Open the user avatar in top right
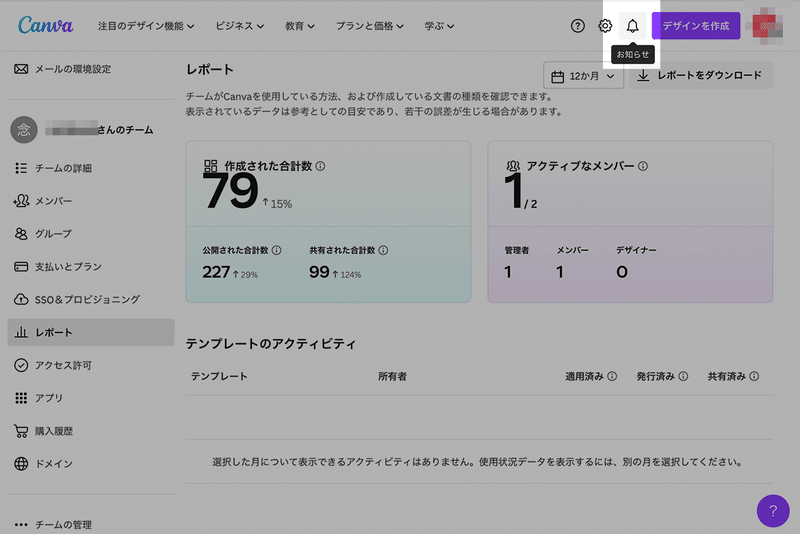The height and width of the screenshot is (534, 800). pyautogui.click(x=767, y=26)
